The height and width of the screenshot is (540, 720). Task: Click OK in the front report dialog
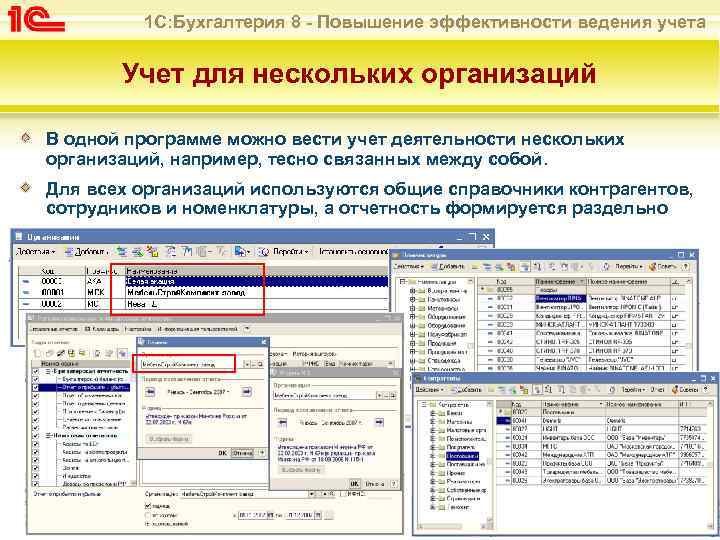pos(222,453)
